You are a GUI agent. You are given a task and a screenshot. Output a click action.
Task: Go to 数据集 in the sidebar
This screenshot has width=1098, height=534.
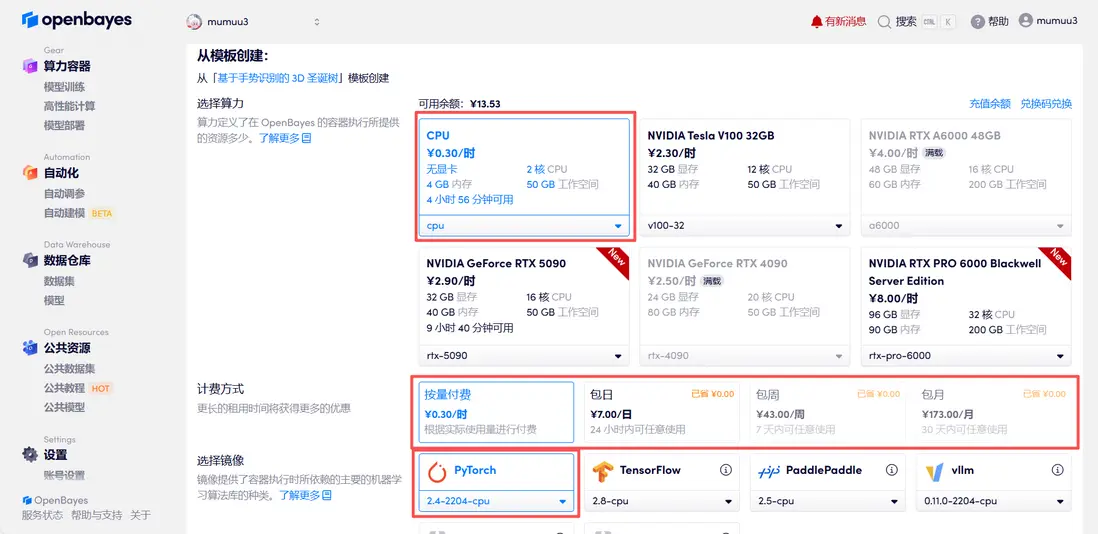tap(59, 281)
